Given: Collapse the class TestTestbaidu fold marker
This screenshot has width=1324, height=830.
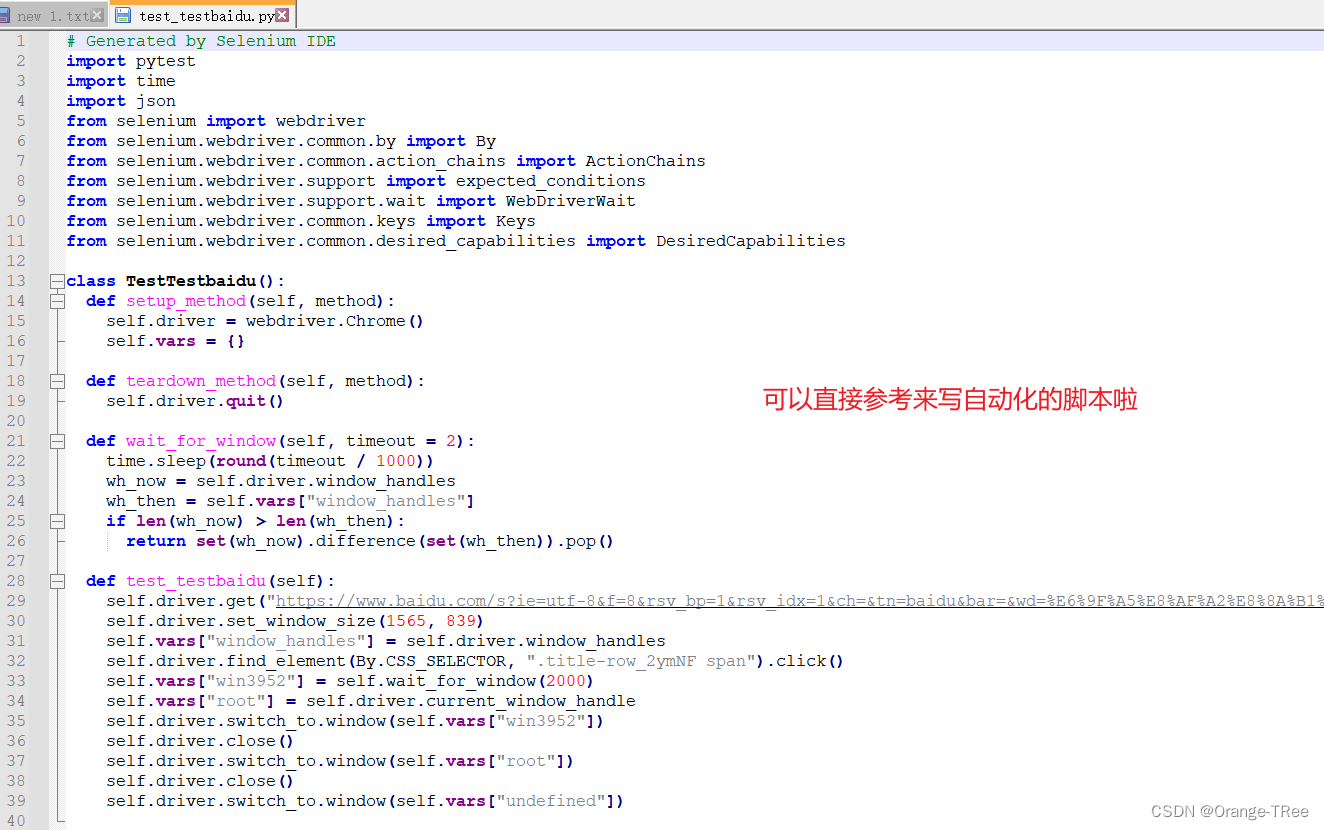Looking at the screenshot, I should [x=57, y=281].
